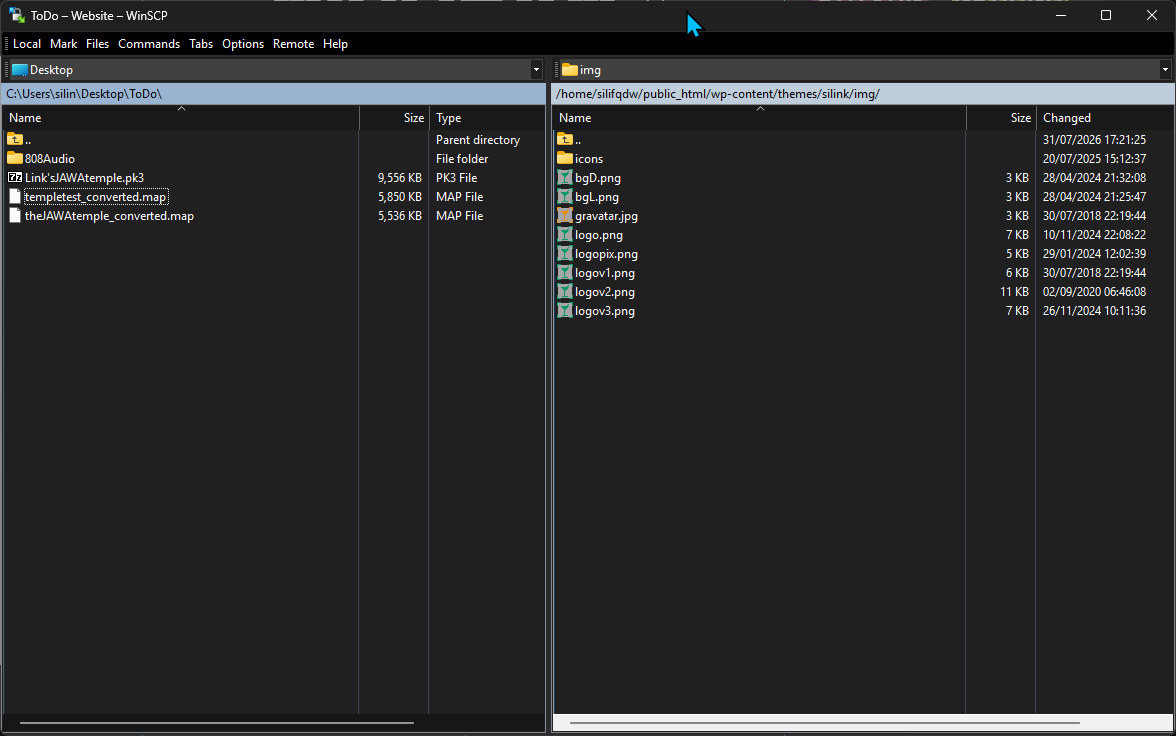
Task: Select the icons folder icon in remote panel
Action: [565, 158]
